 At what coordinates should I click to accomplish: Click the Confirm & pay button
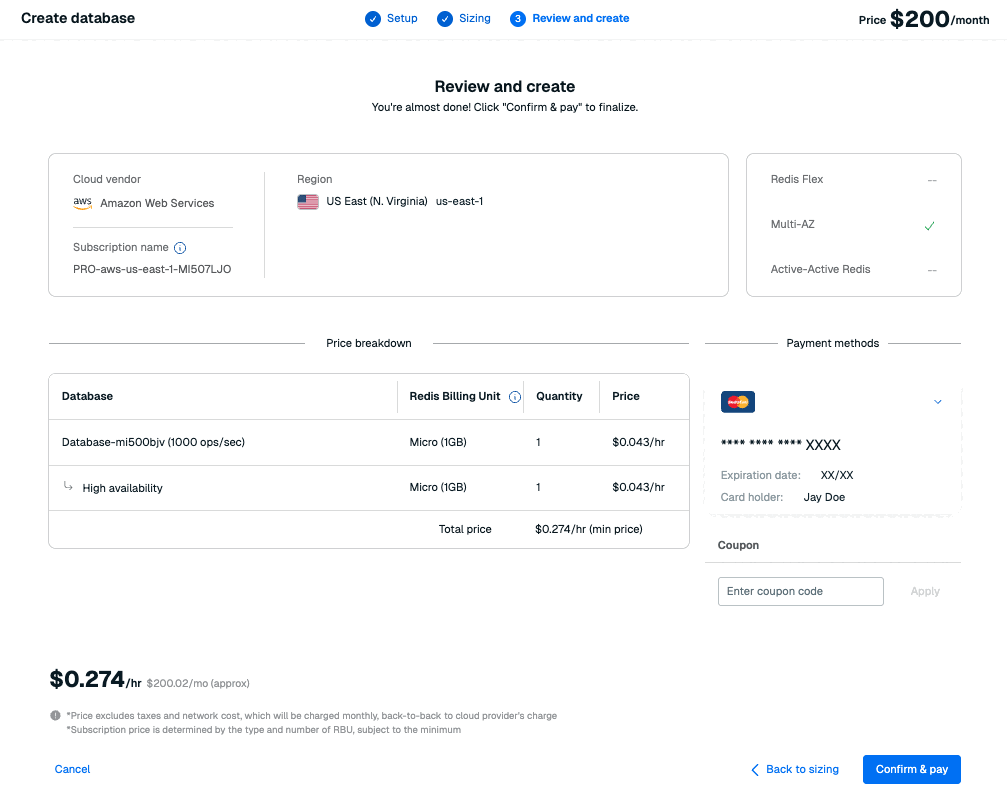point(911,769)
